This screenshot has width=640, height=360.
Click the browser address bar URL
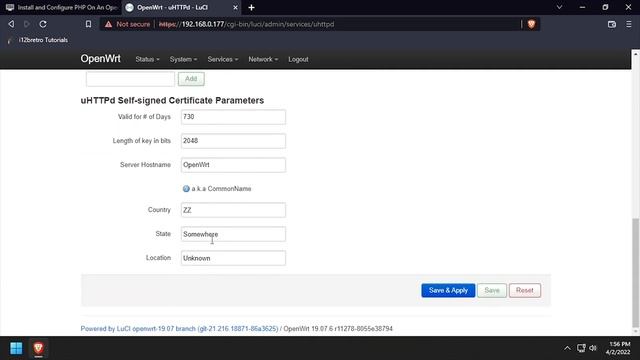[247, 24]
